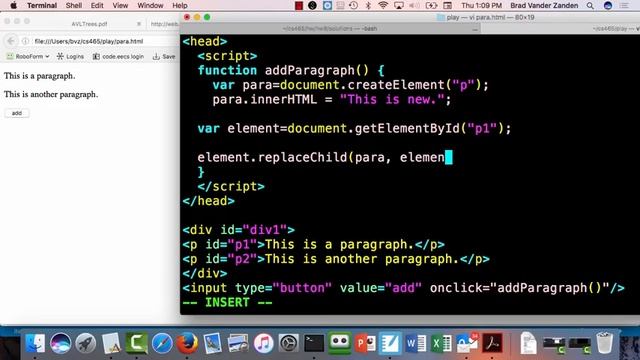Open the Window menu

point(150,5)
